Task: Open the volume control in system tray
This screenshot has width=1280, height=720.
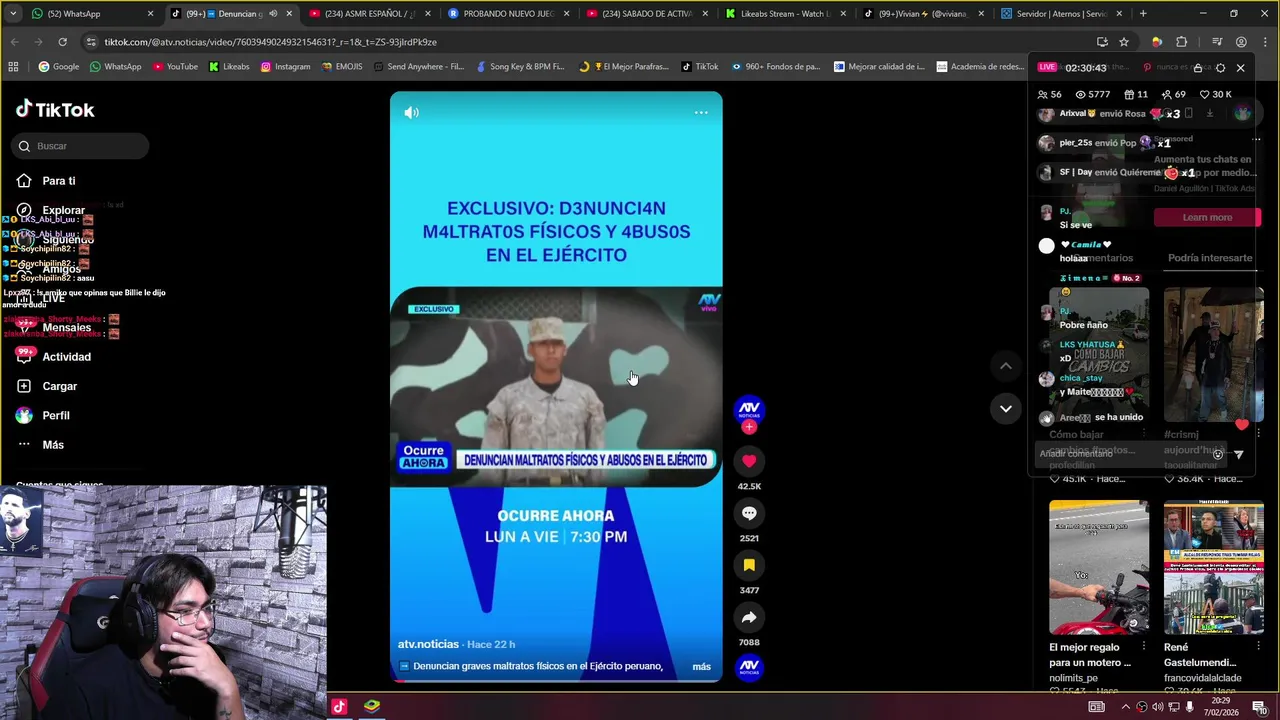Action: click(x=1158, y=707)
